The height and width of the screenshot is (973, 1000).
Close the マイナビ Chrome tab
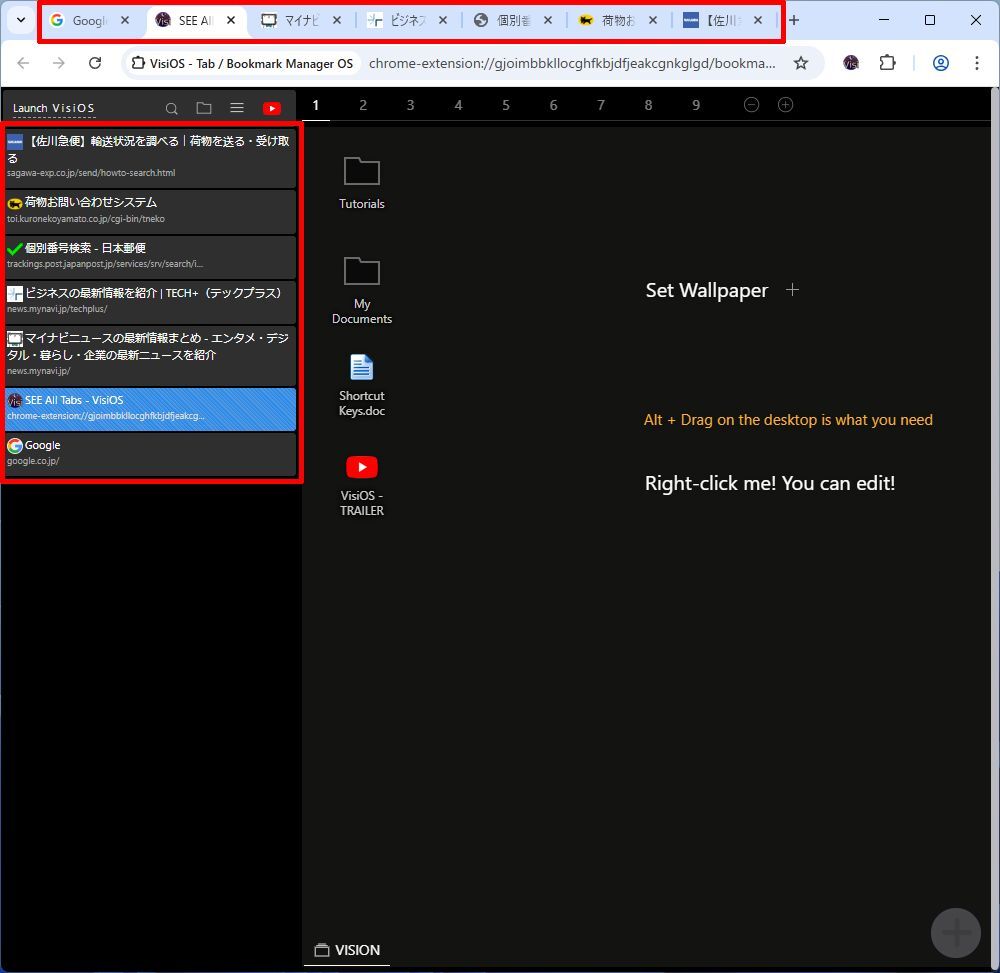337,20
